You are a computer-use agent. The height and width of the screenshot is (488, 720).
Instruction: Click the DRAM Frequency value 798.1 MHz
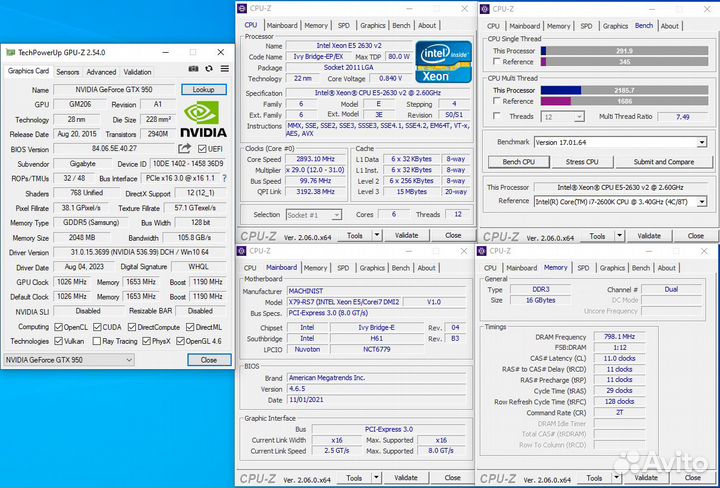coord(619,337)
